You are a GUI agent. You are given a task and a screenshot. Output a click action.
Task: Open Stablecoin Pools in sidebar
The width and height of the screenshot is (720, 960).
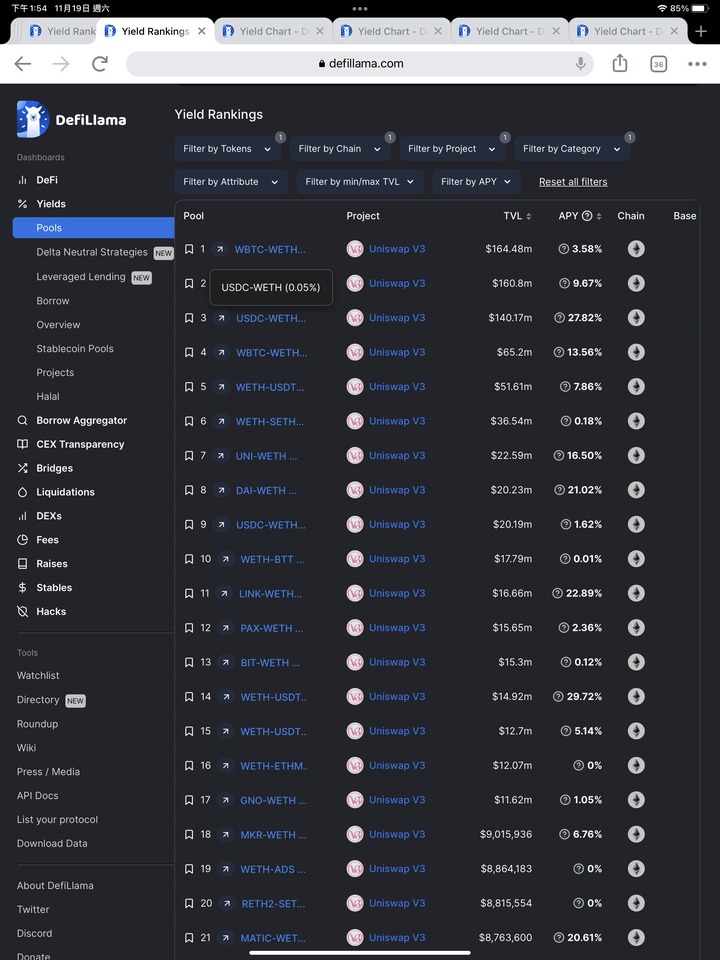coord(75,349)
